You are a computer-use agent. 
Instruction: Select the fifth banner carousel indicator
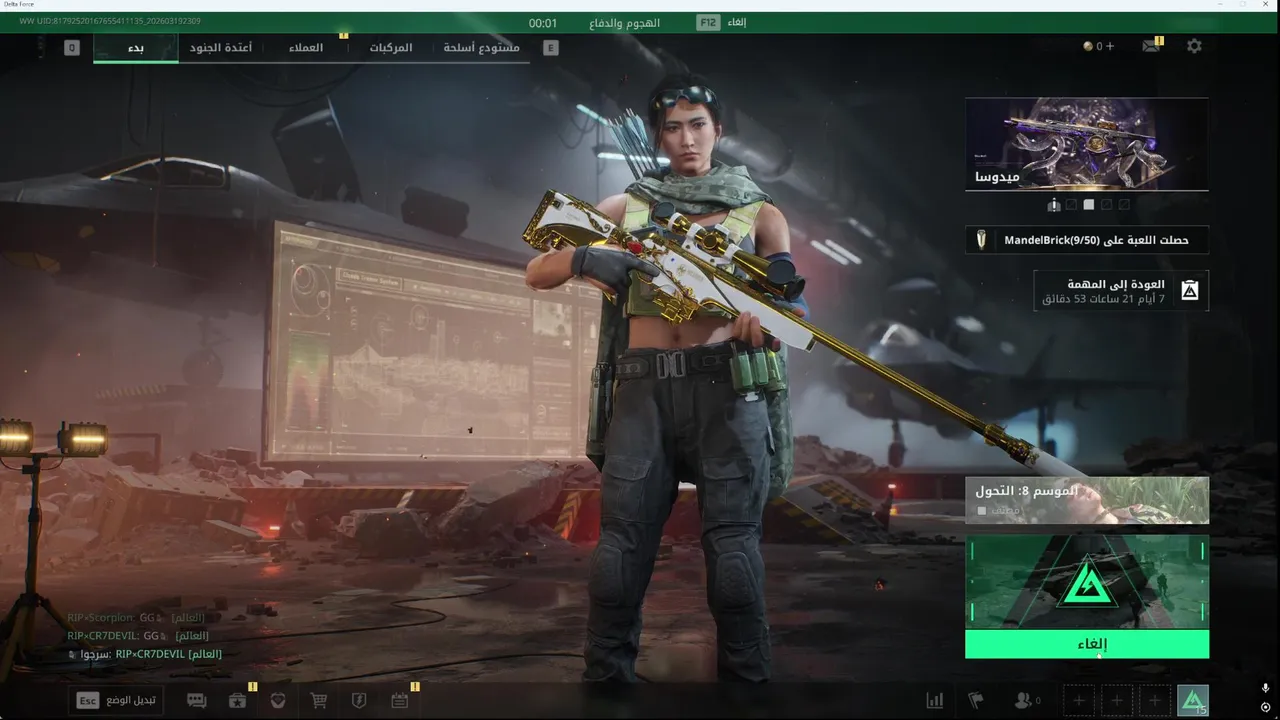1125,205
